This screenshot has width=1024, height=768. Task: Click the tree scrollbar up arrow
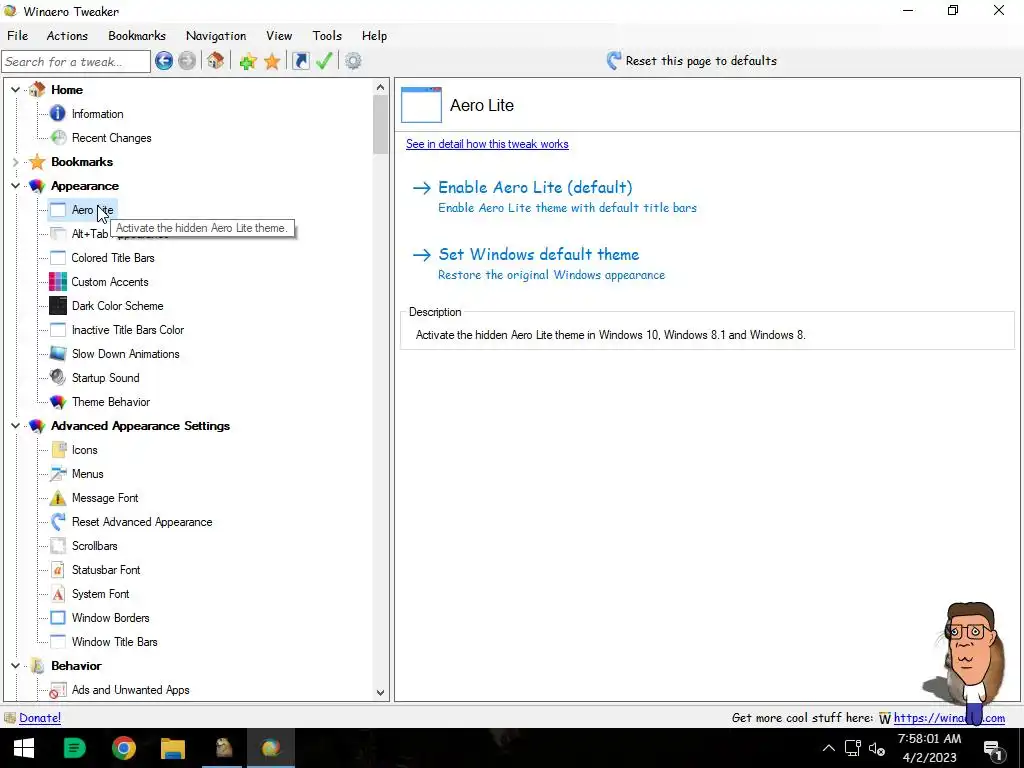(x=381, y=88)
